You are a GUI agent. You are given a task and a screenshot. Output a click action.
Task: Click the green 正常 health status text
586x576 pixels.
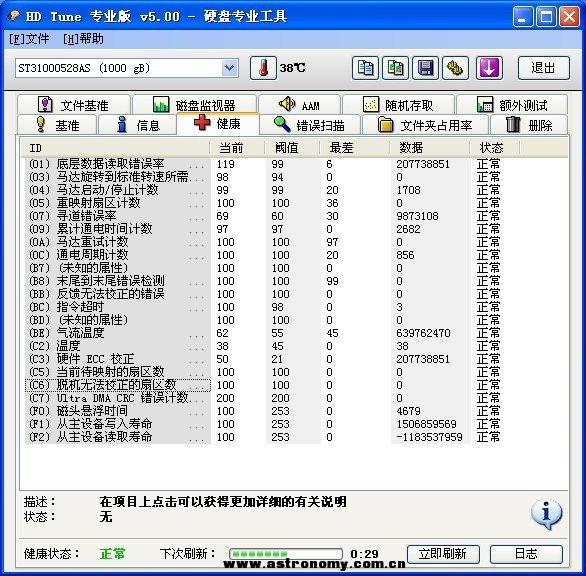tap(112, 554)
